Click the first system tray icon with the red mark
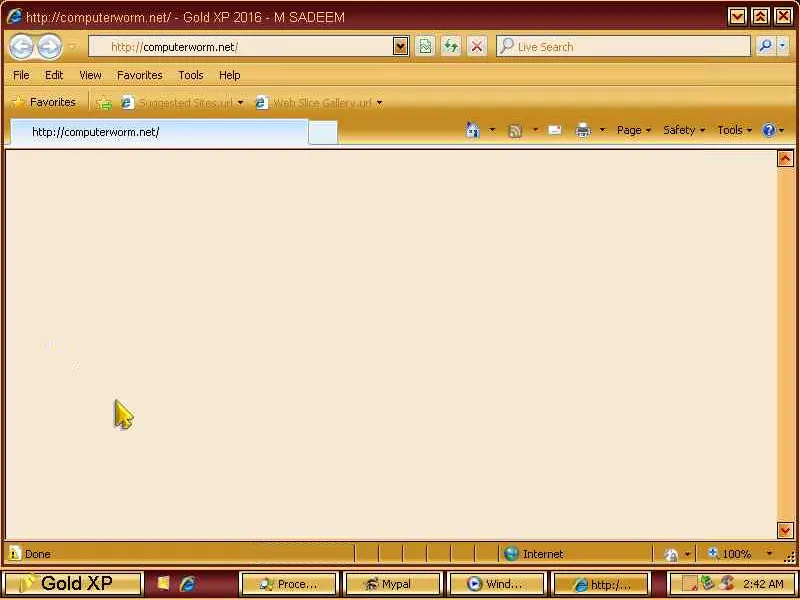800x600 pixels. pos(690,583)
